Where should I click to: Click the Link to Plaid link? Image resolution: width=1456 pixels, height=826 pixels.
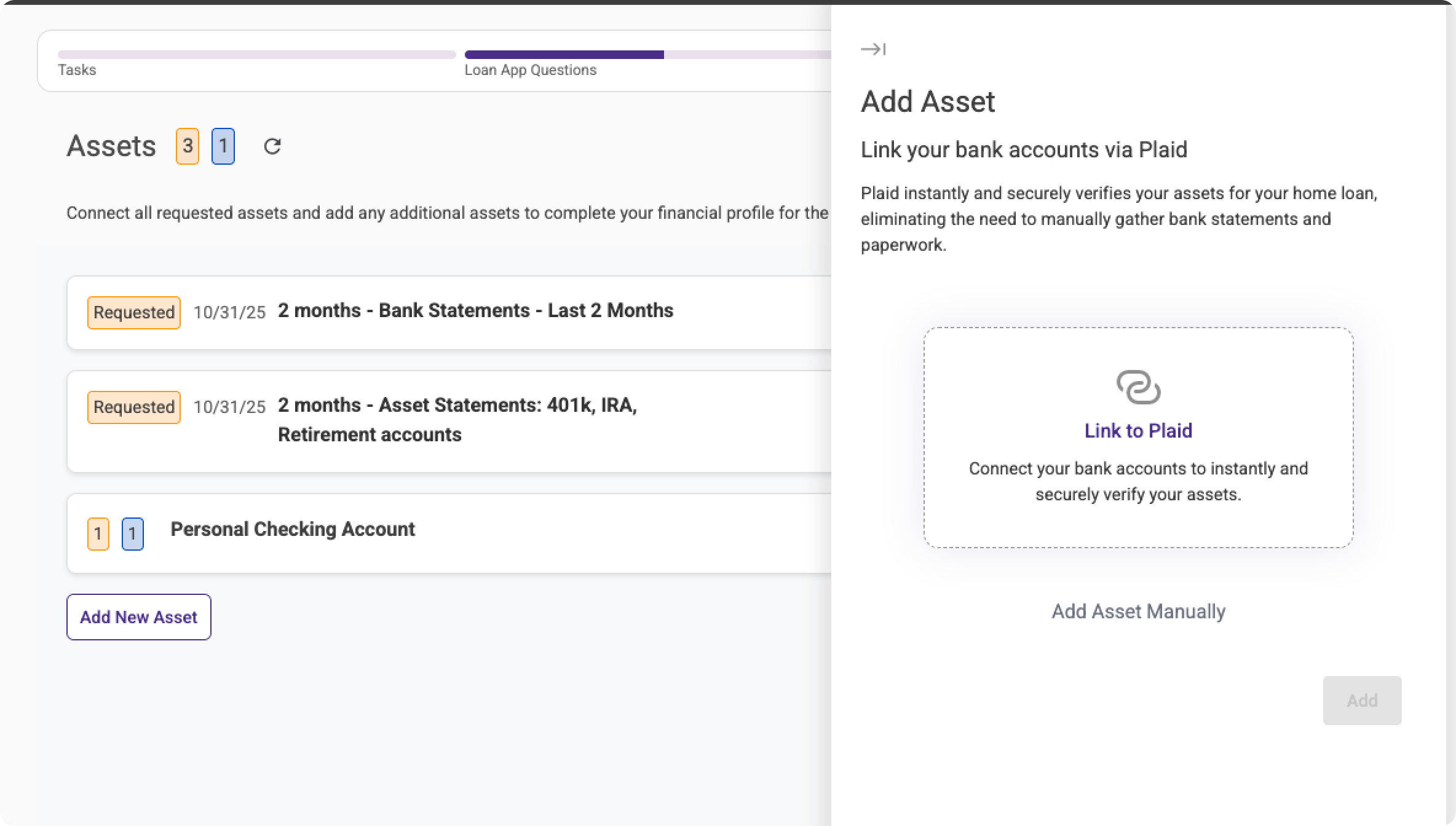point(1138,430)
